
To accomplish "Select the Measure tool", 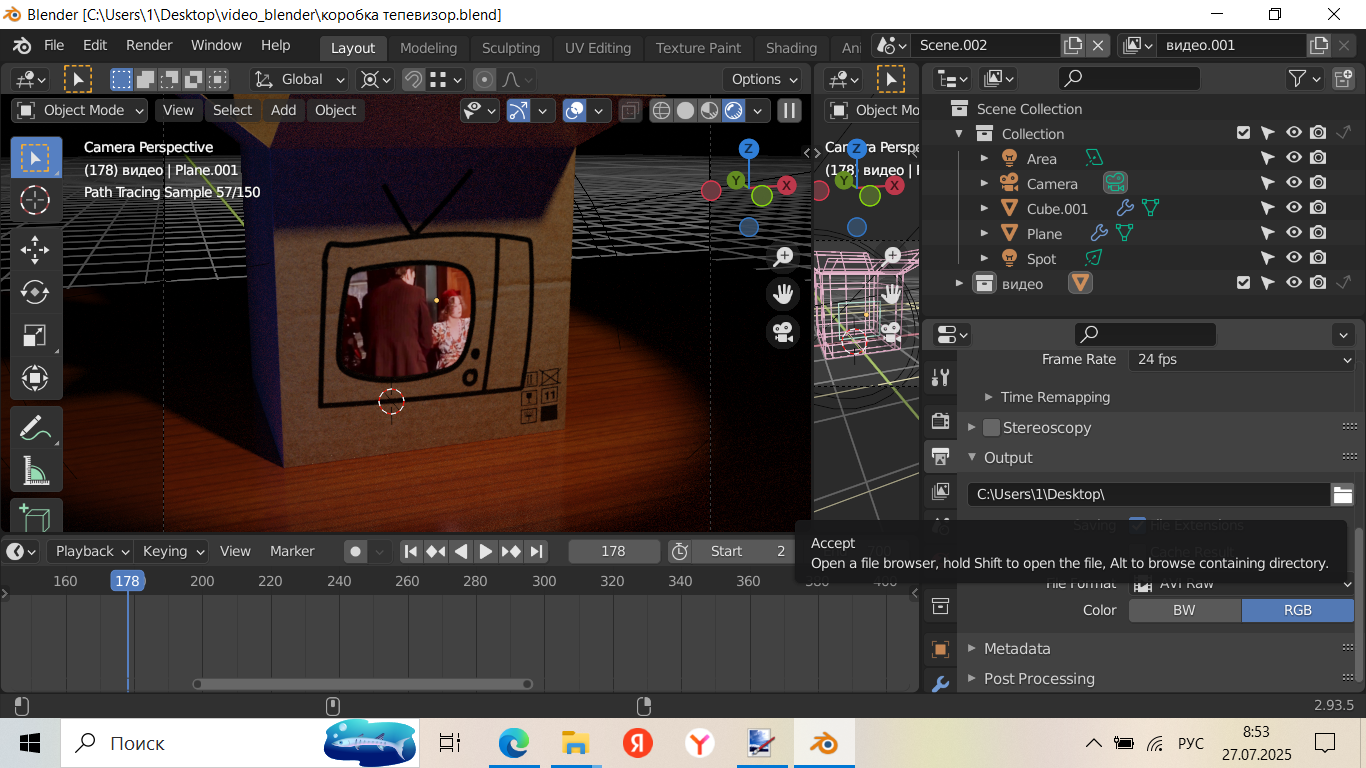I will point(35,471).
